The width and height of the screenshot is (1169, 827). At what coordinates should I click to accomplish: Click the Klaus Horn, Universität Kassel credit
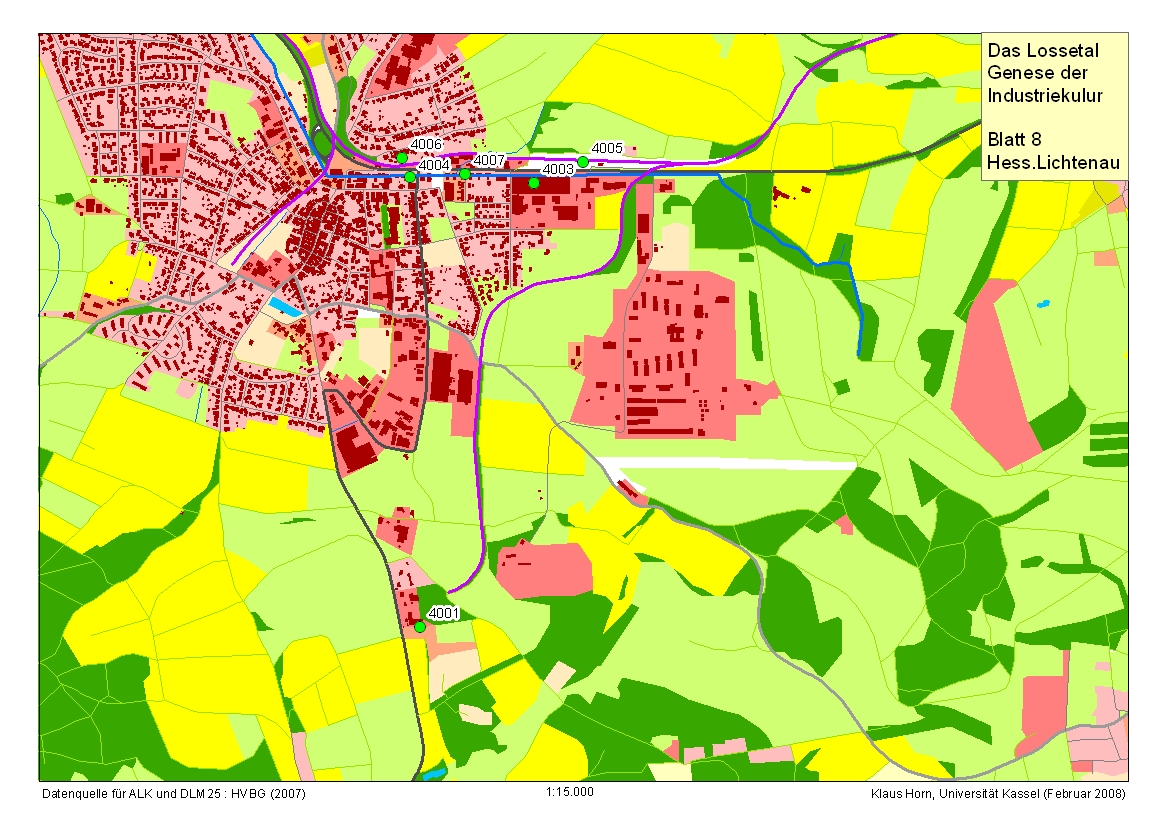(x=998, y=793)
